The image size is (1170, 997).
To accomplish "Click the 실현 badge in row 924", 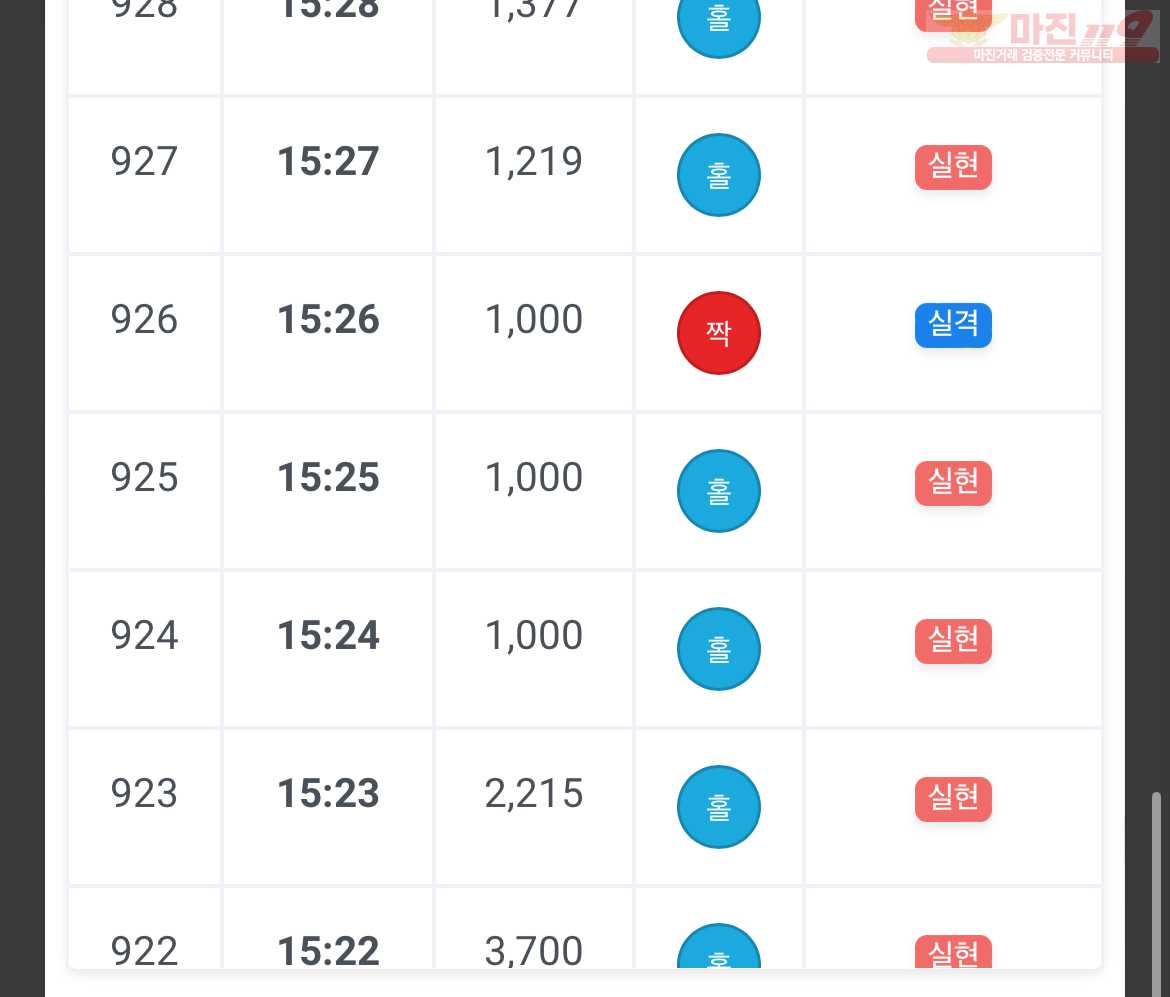I will (x=953, y=641).
